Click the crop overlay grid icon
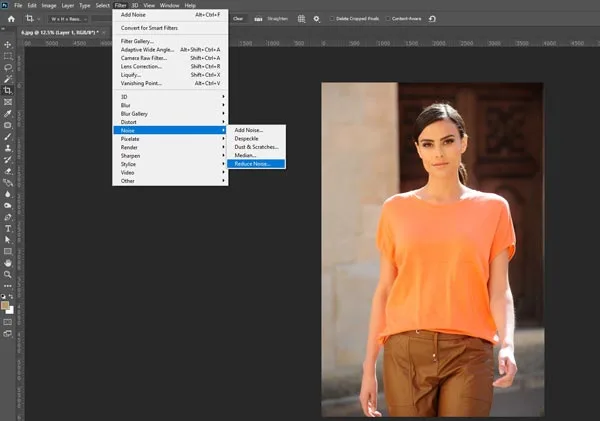Image resolution: width=600 pixels, height=421 pixels. pos(302,18)
